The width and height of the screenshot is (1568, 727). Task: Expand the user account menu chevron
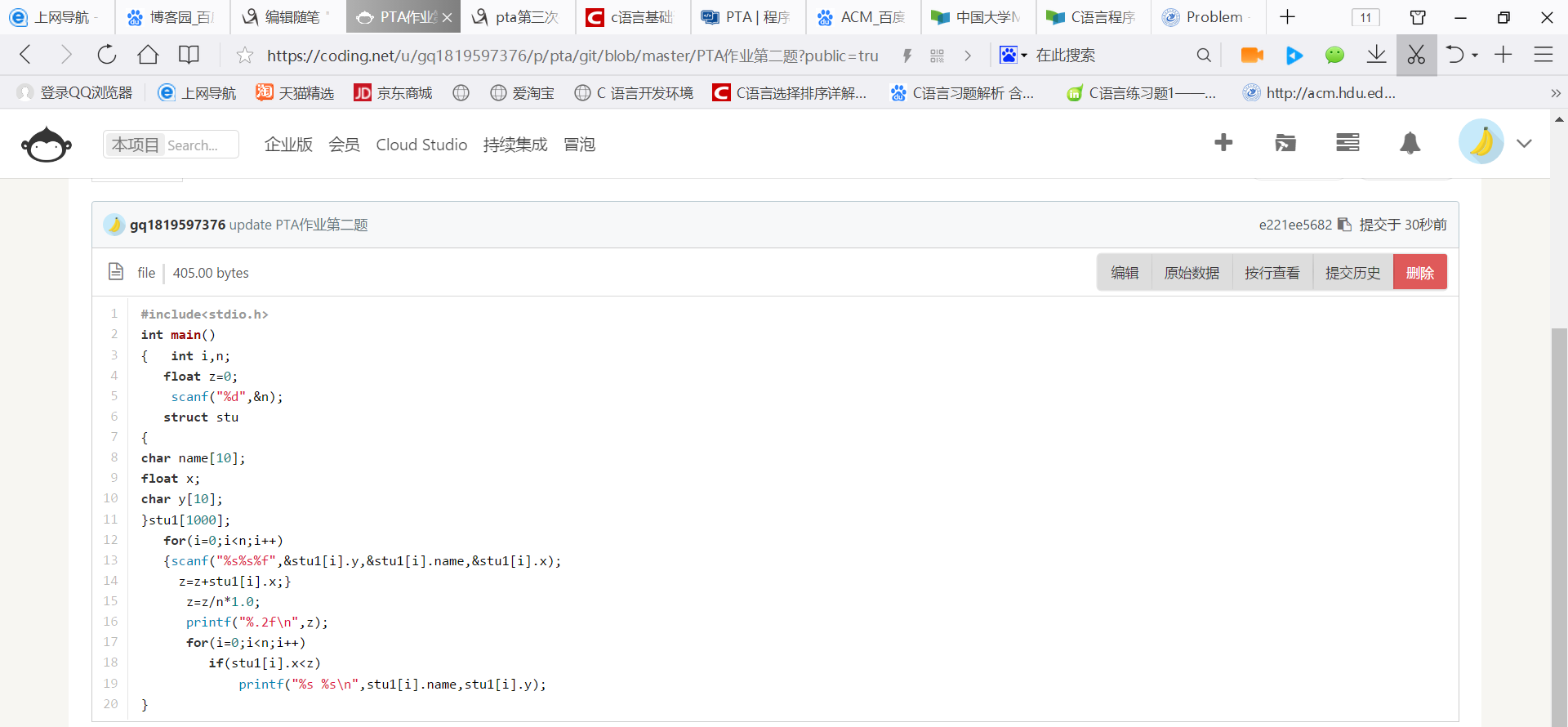(x=1524, y=143)
